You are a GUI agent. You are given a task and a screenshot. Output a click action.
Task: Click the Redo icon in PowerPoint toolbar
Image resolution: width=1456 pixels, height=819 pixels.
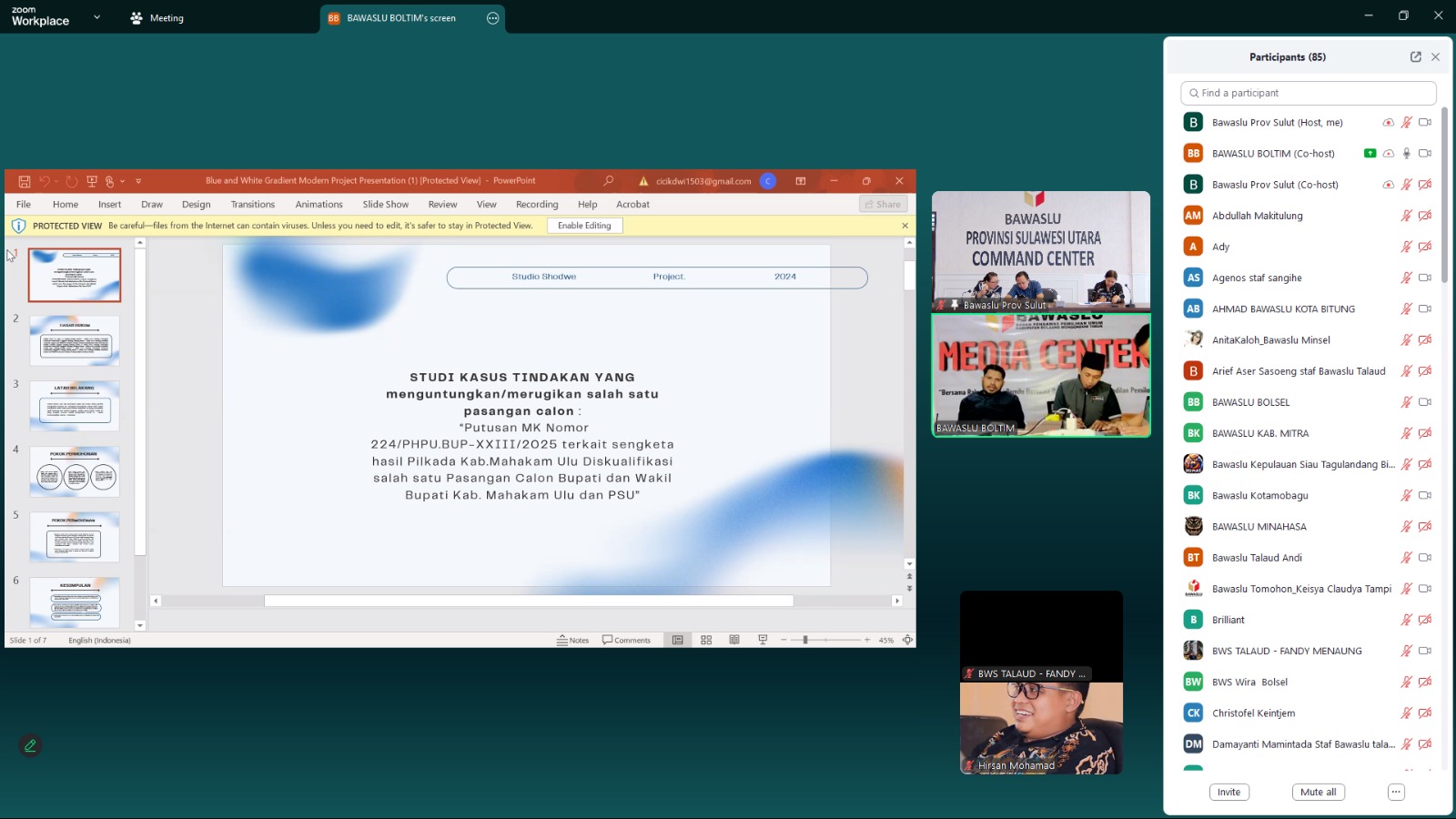(71, 181)
